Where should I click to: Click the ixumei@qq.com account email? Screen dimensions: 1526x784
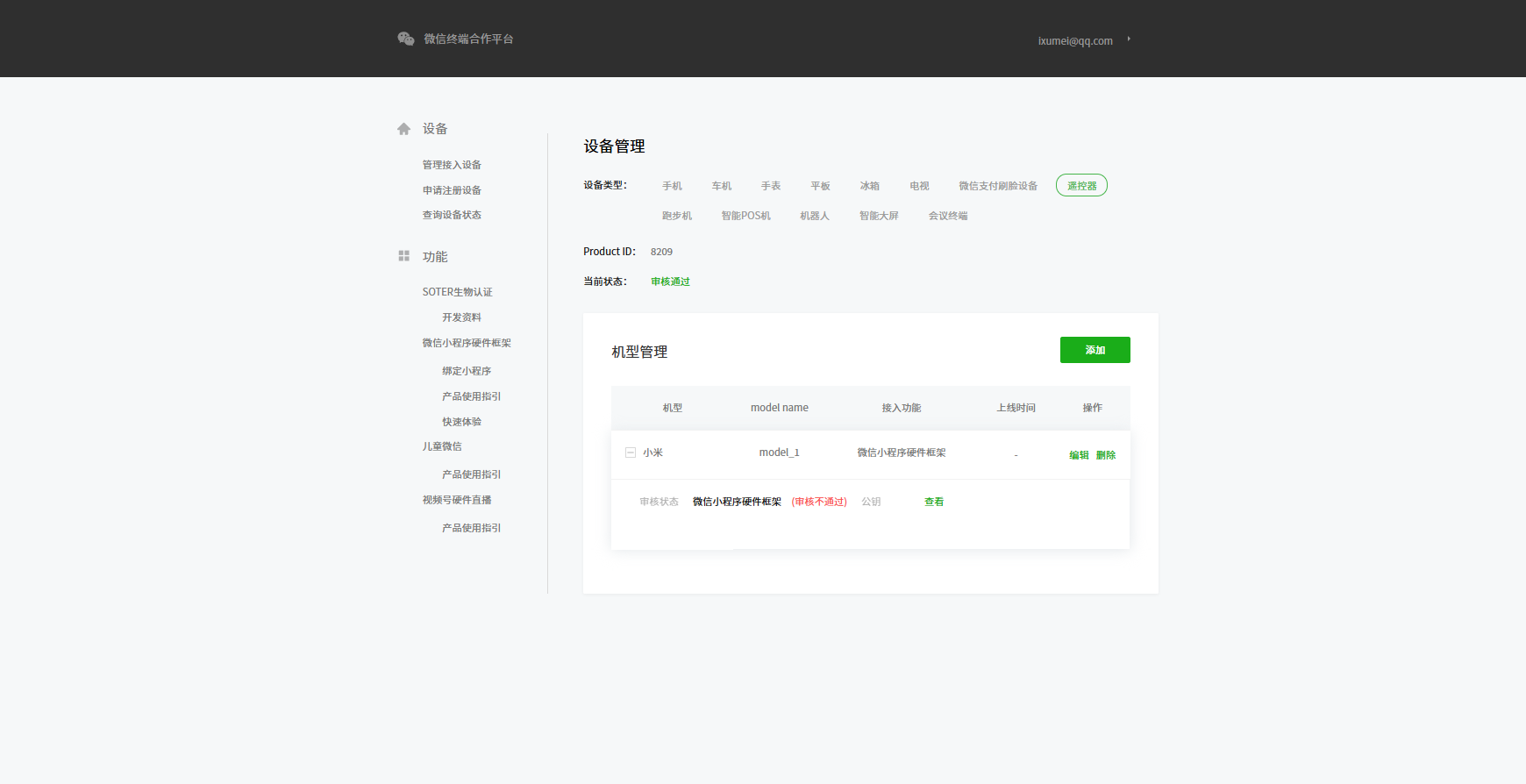(1075, 41)
